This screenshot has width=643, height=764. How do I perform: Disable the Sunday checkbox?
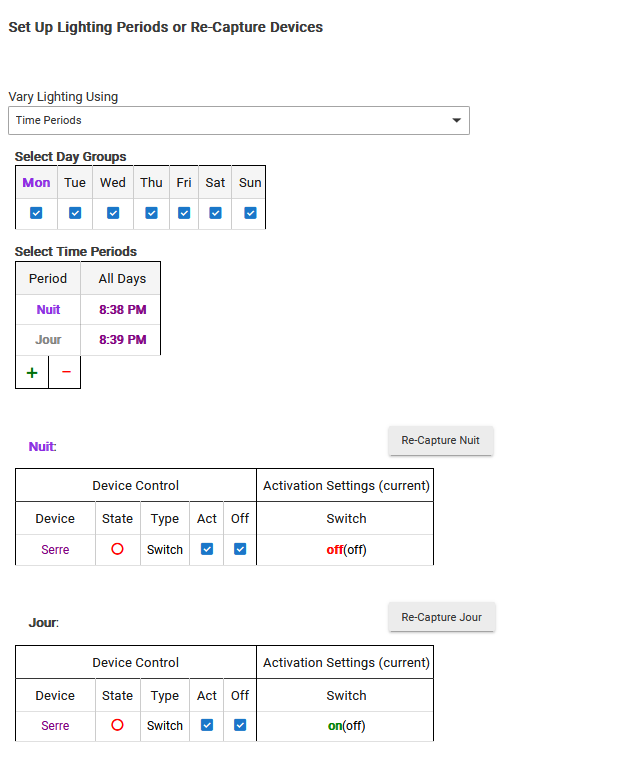[x=250, y=213]
